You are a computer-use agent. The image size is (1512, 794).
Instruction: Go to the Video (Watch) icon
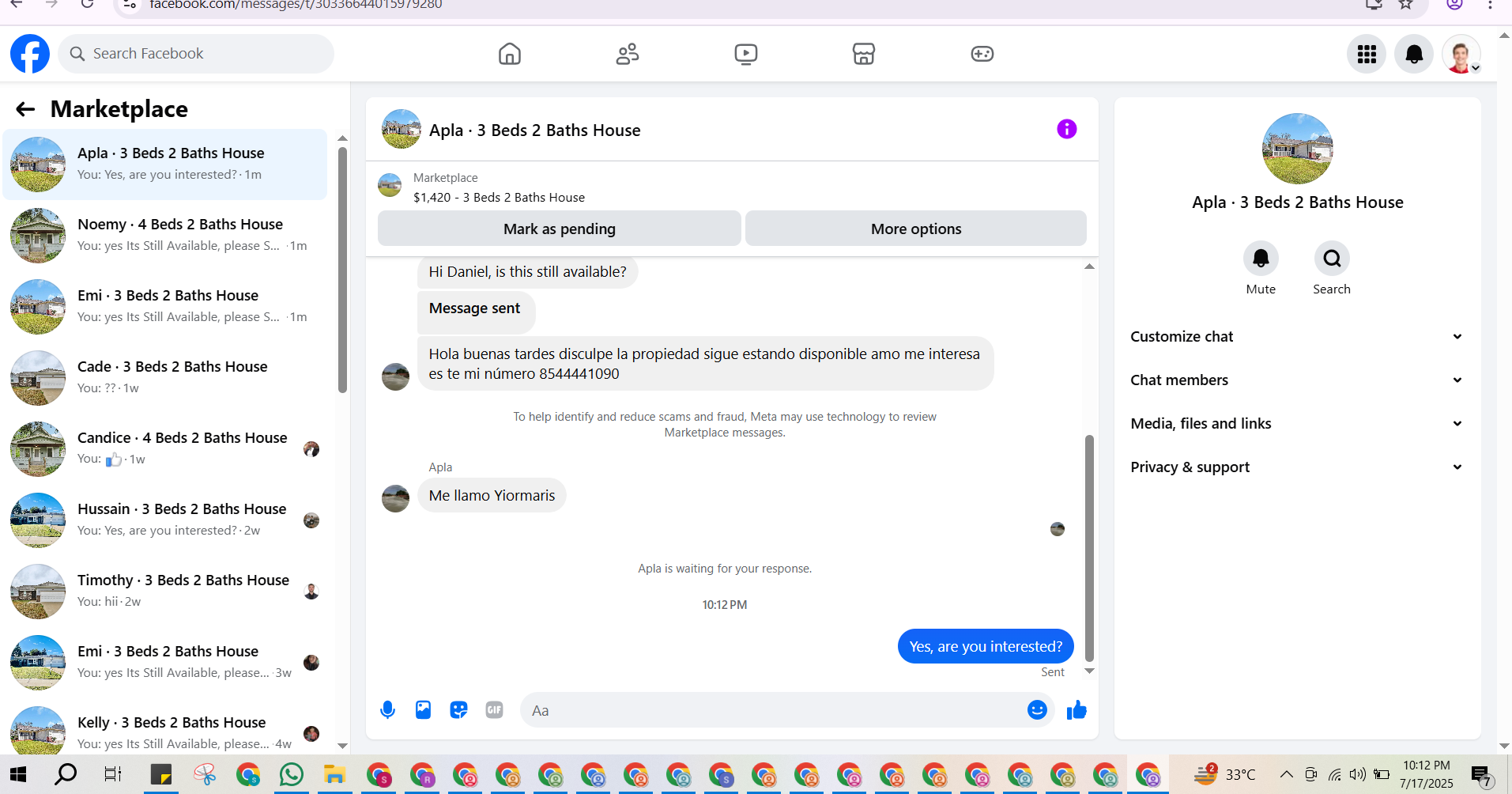click(x=745, y=54)
